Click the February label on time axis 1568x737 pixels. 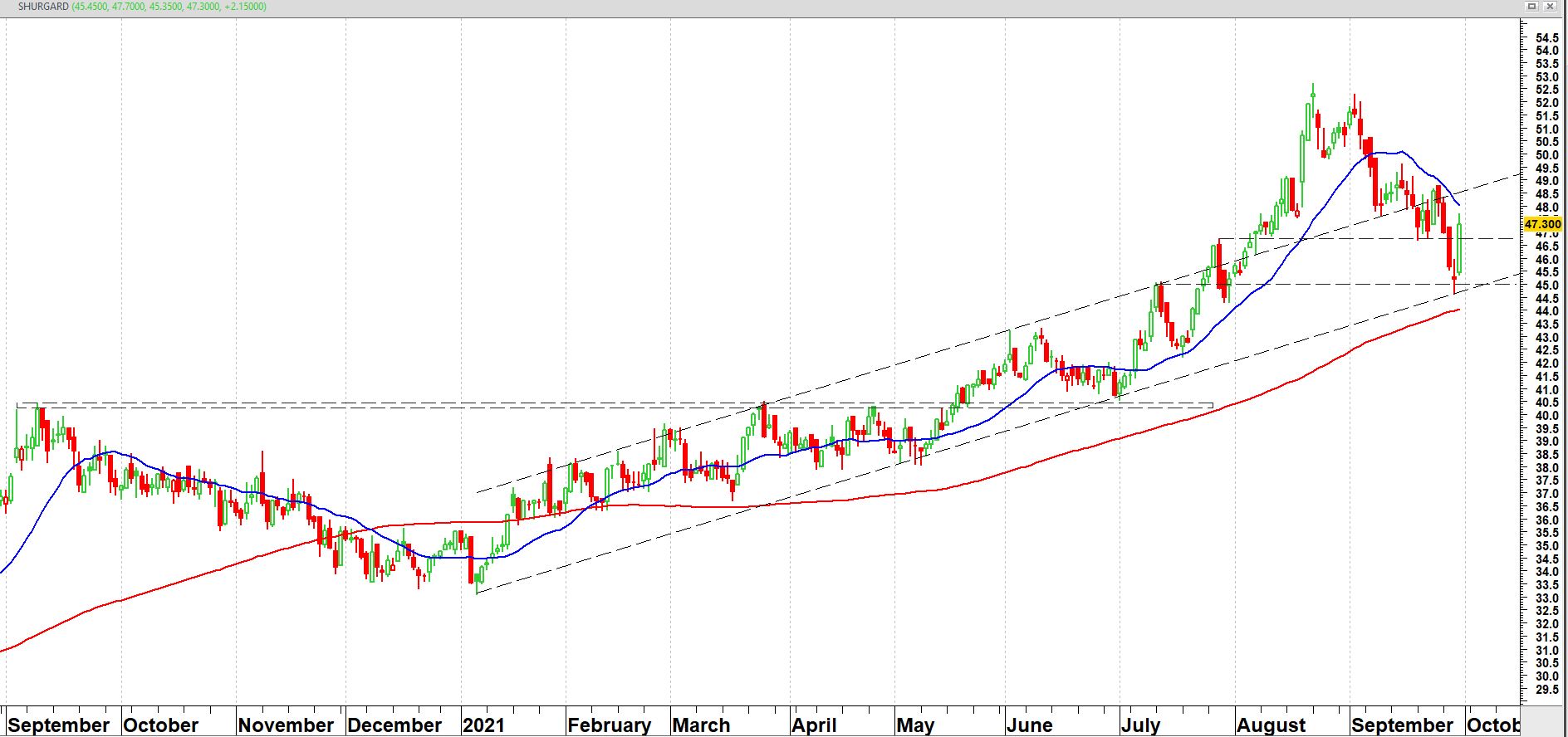pyautogui.click(x=610, y=725)
